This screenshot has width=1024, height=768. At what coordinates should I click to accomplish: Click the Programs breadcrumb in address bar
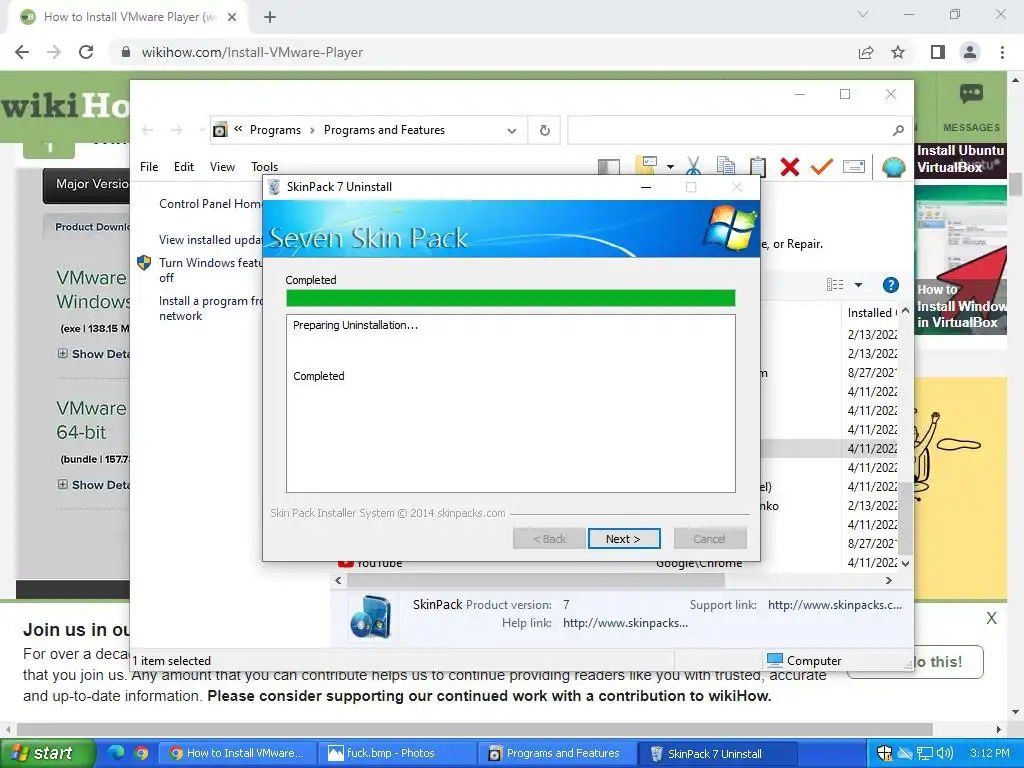[275, 130]
